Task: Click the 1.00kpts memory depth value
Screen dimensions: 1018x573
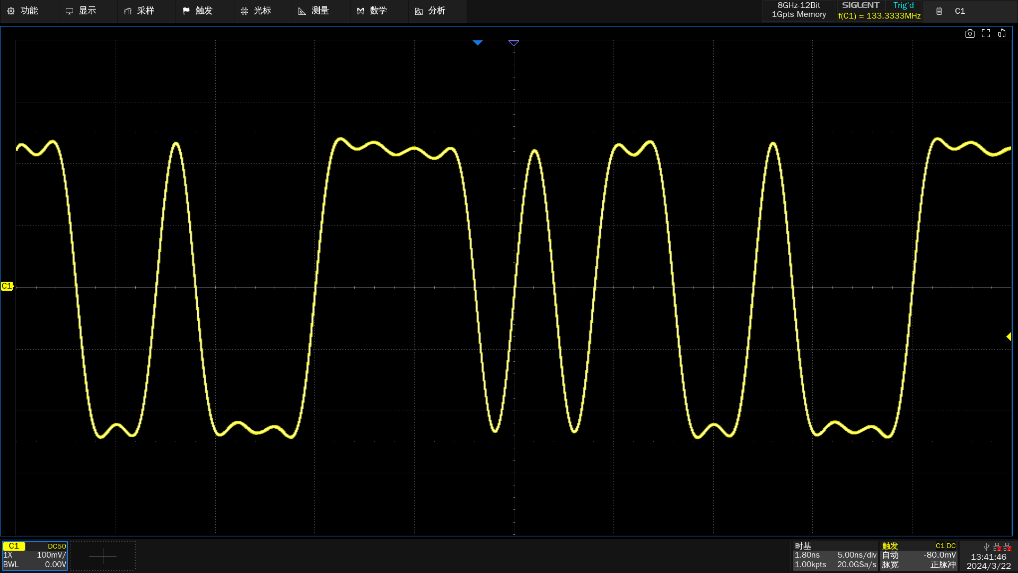Action: 810,565
